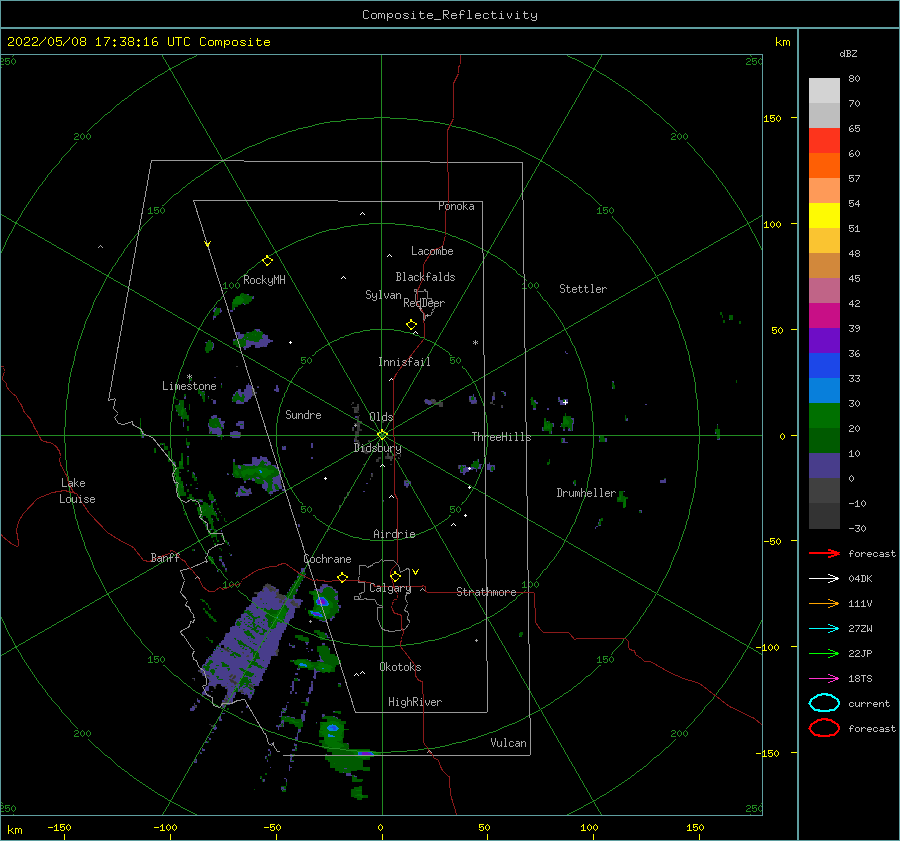Viewport: 900px width, 841px height.
Task: Click the Airdrie city label
Action: tap(394, 534)
